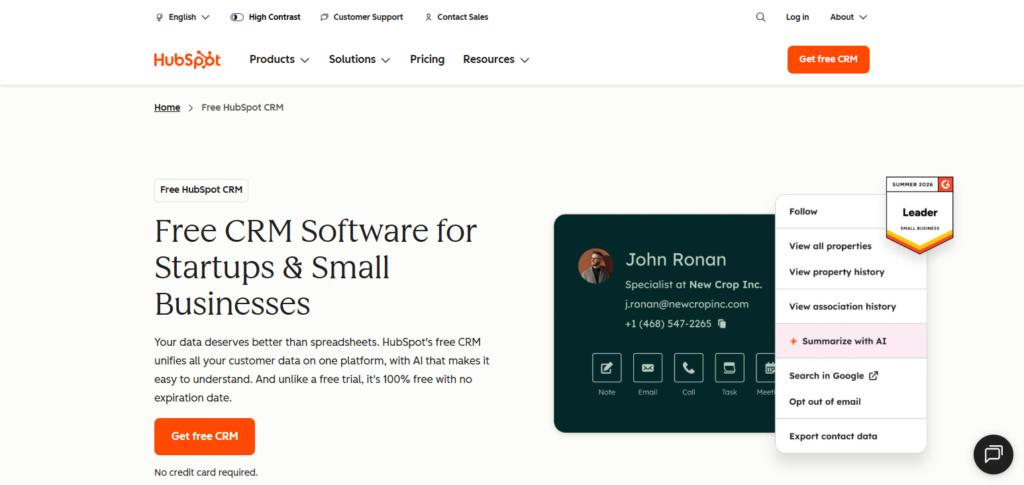Click Customer Support link
1024x485 pixels.
(362, 18)
